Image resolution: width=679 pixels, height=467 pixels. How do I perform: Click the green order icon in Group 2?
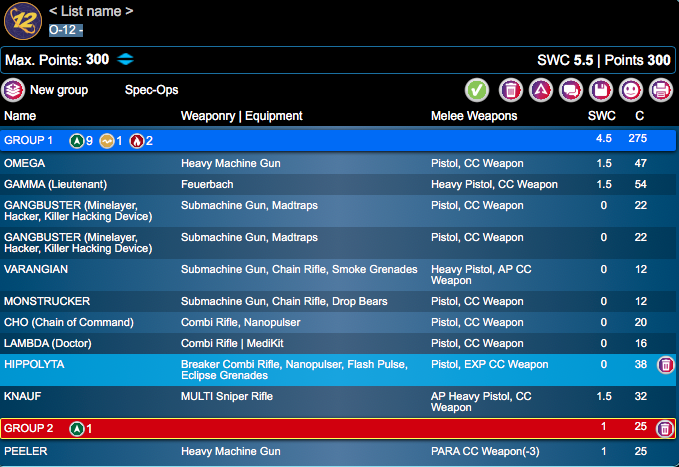point(77,429)
